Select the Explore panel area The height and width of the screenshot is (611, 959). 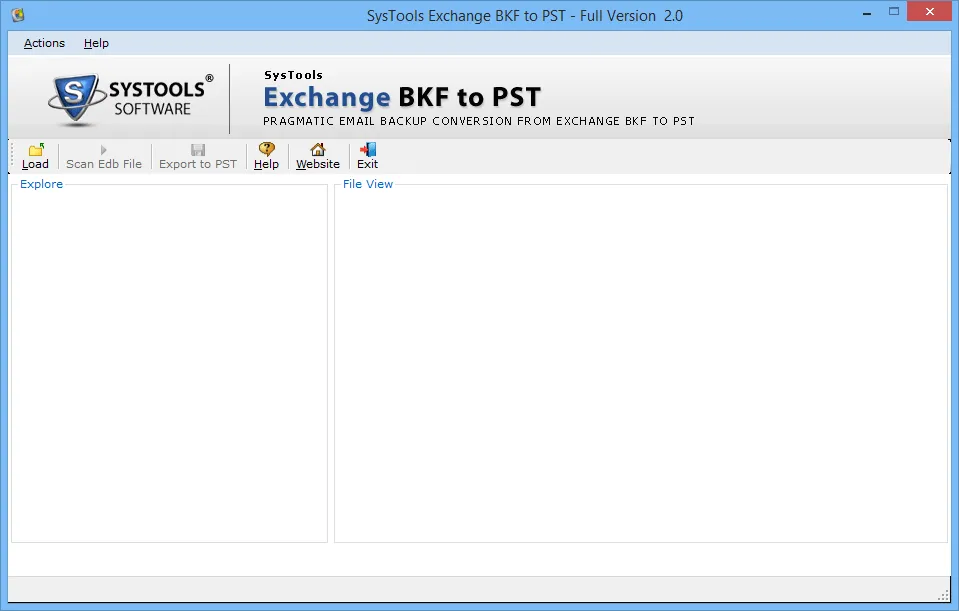[x=168, y=360]
